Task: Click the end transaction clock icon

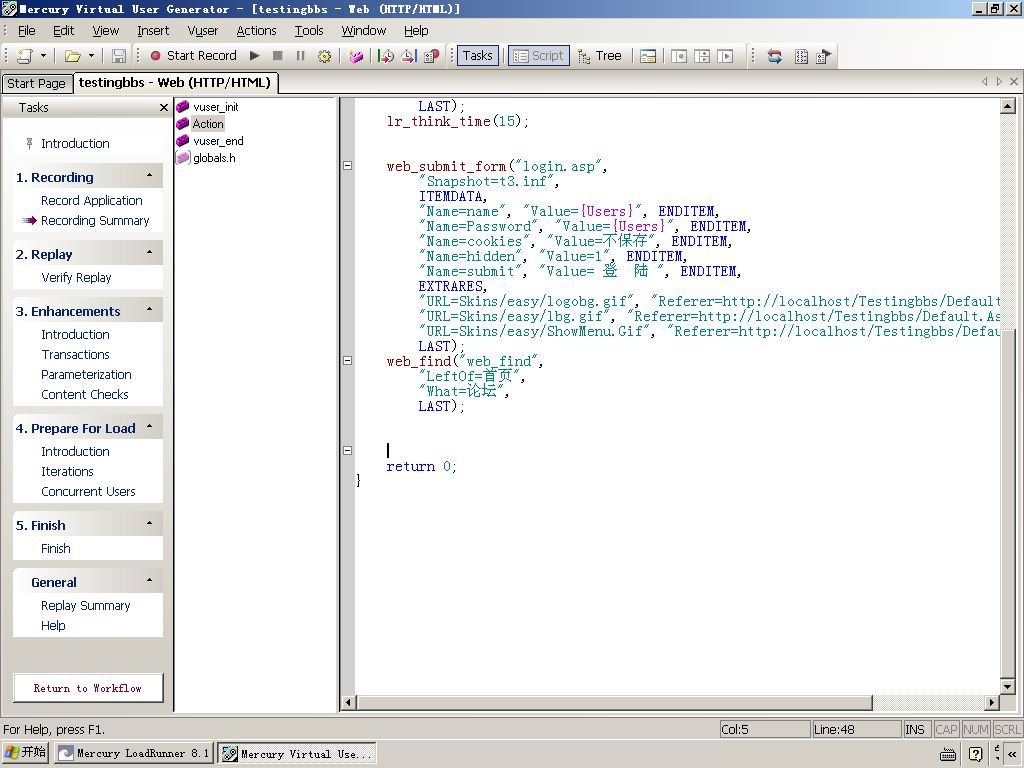Action: point(409,56)
